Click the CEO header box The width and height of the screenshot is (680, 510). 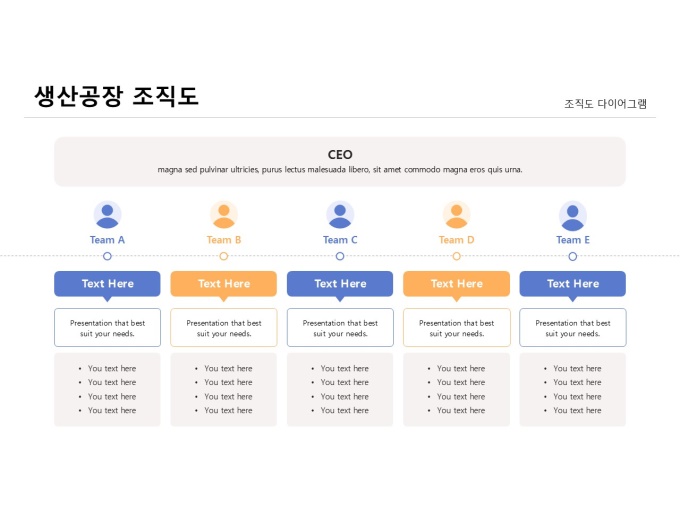click(x=340, y=161)
